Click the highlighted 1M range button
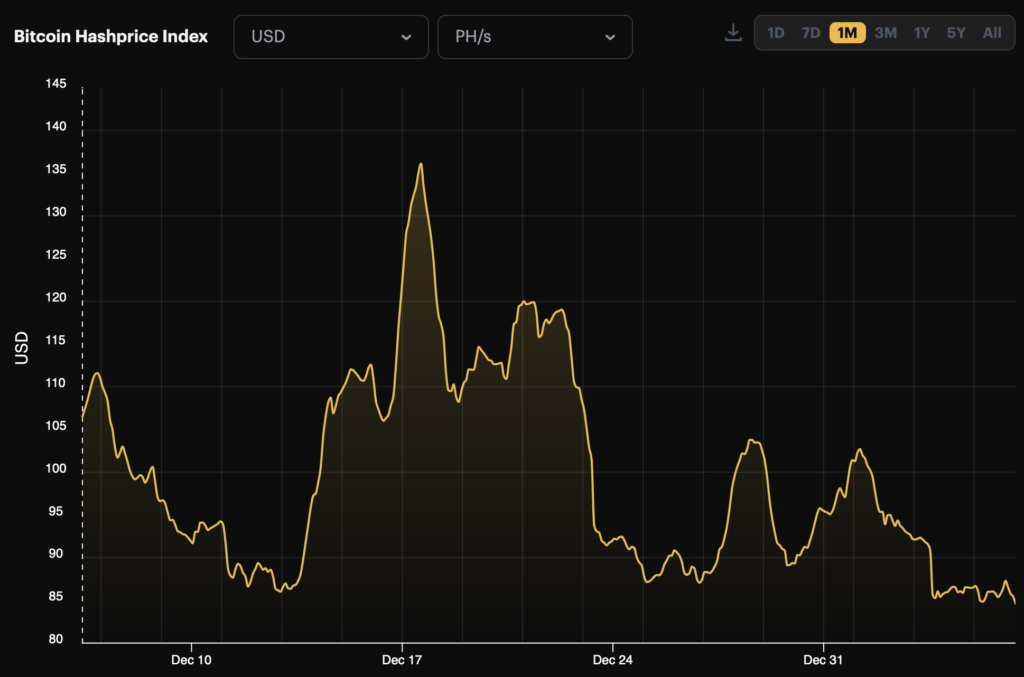This screenshot has width=1024, height=677. 847,33
